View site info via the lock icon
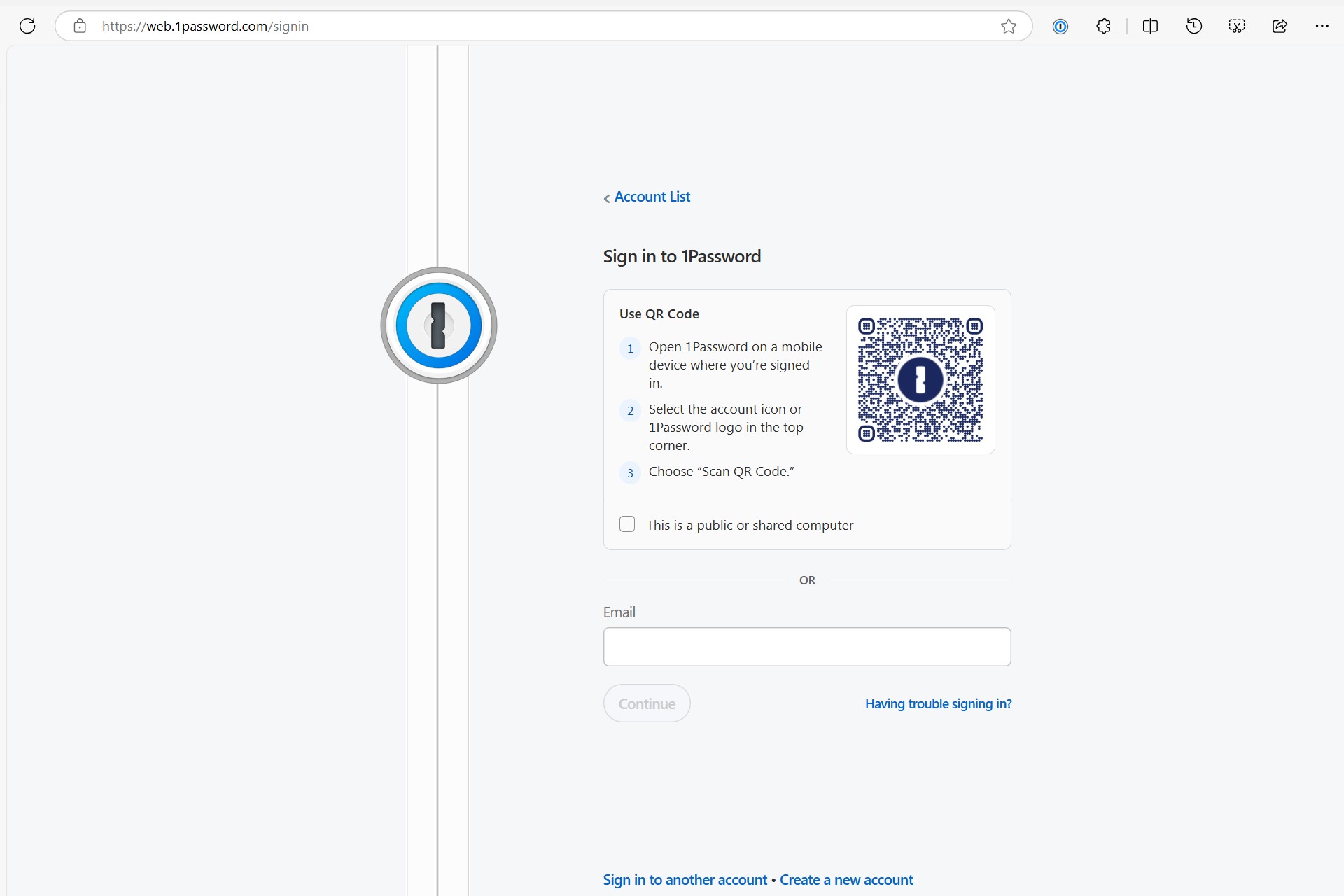This screenshot has width=1344, height=896. [80, 26]
